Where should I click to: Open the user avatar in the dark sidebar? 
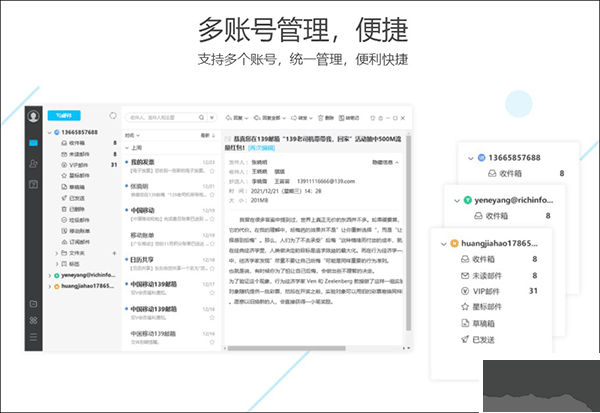point(33,116)
